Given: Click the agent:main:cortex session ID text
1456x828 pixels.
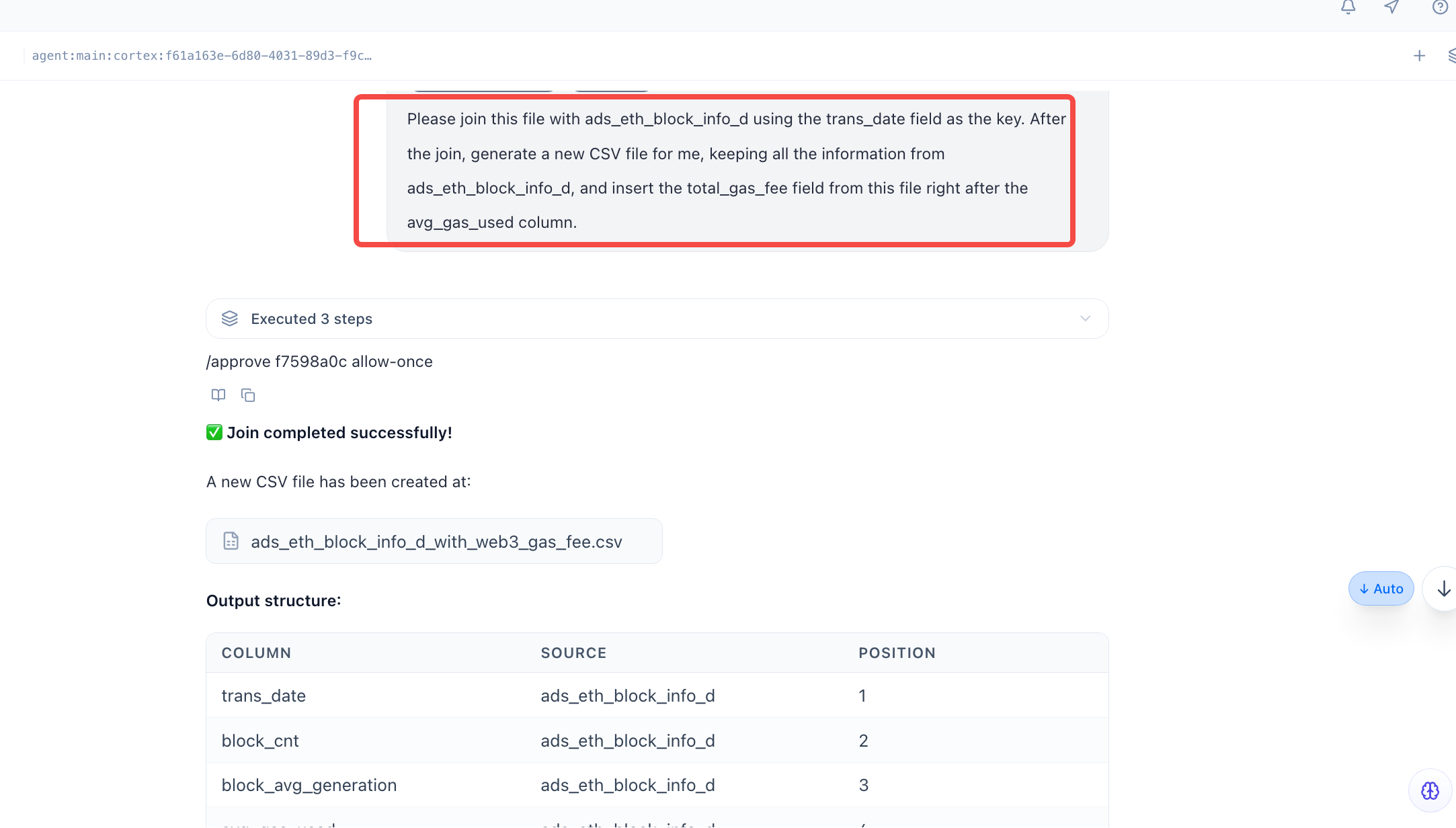Looking at the screenshot, I should (x=202, y=56).
